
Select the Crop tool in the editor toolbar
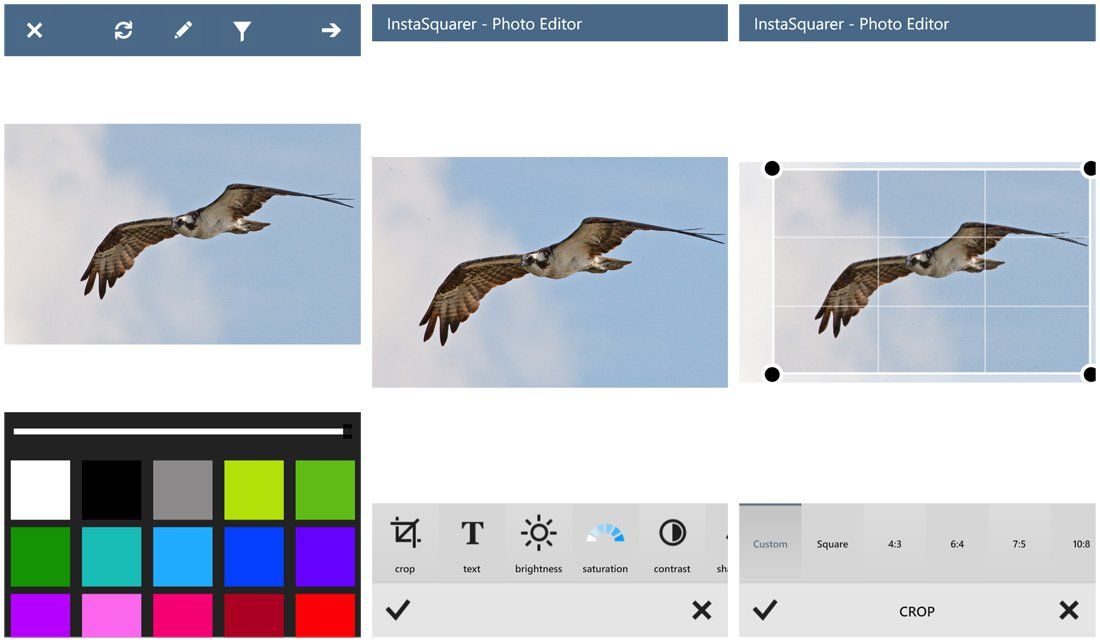[x=405, y=541]
